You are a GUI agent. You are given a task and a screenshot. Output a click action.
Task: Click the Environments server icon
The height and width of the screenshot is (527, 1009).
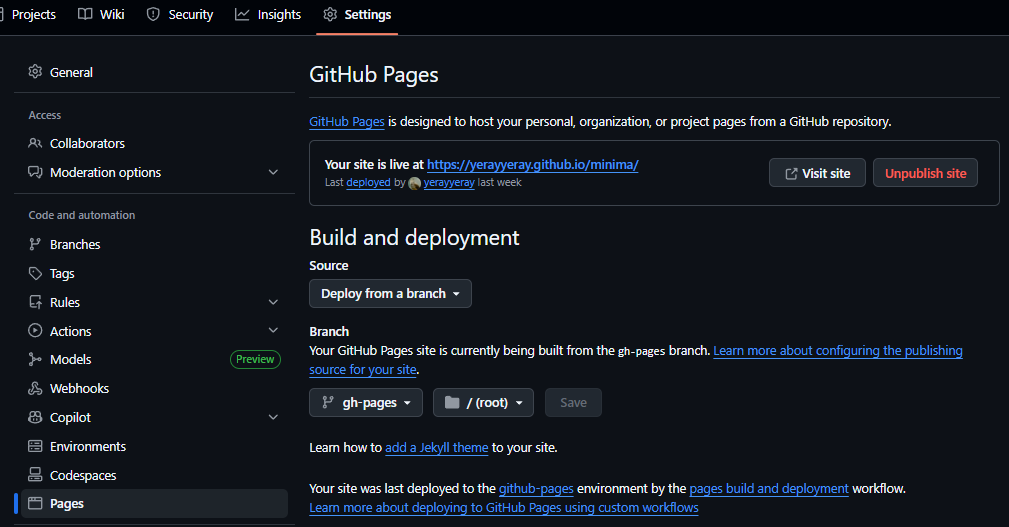35,446
